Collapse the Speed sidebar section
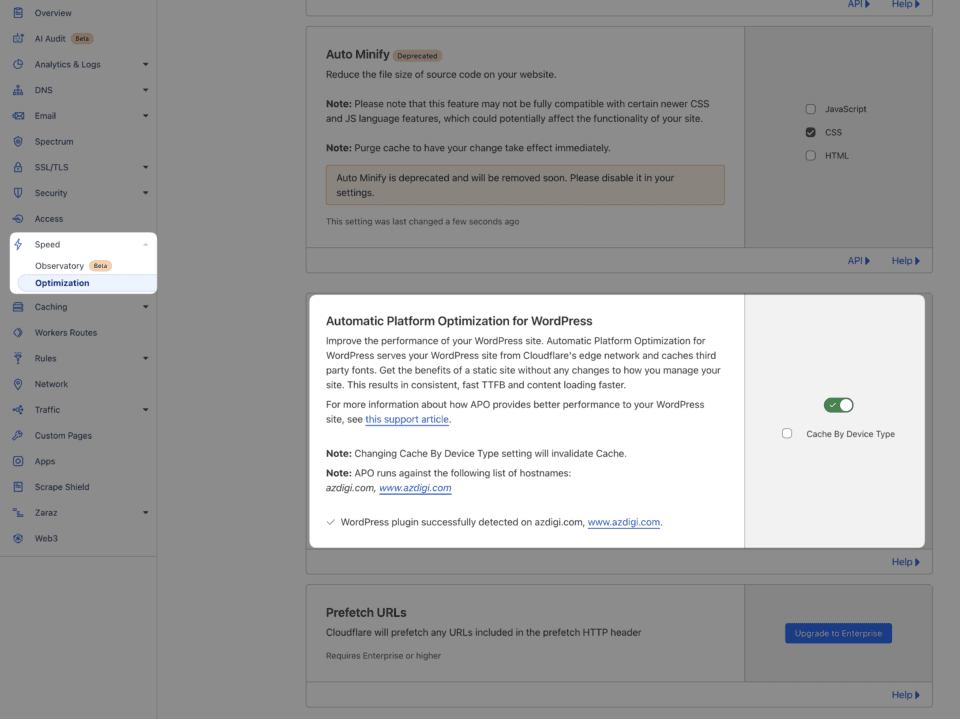Image resolution: width=960 pixels, height=719 pixels. point(145,245)
